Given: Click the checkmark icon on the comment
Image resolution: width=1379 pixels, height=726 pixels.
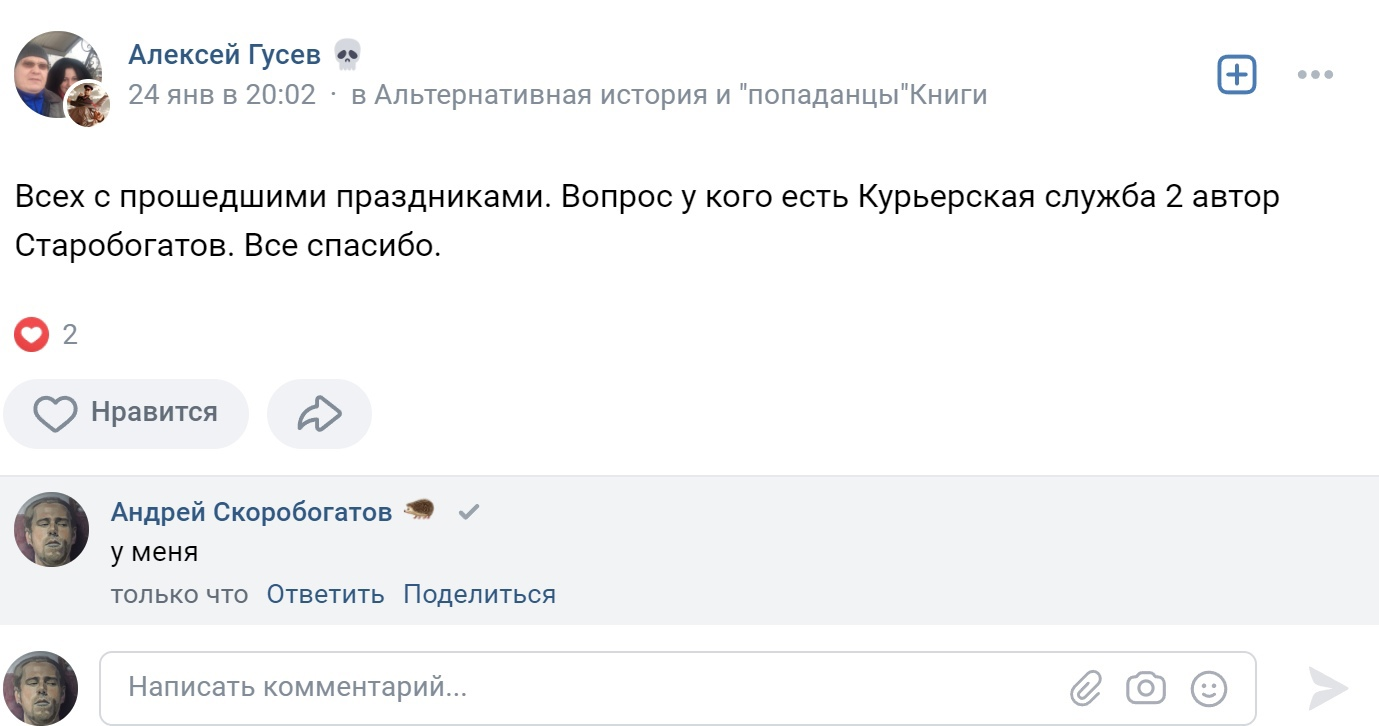Looking at the screenshot, I should click(x=469, y=512).
